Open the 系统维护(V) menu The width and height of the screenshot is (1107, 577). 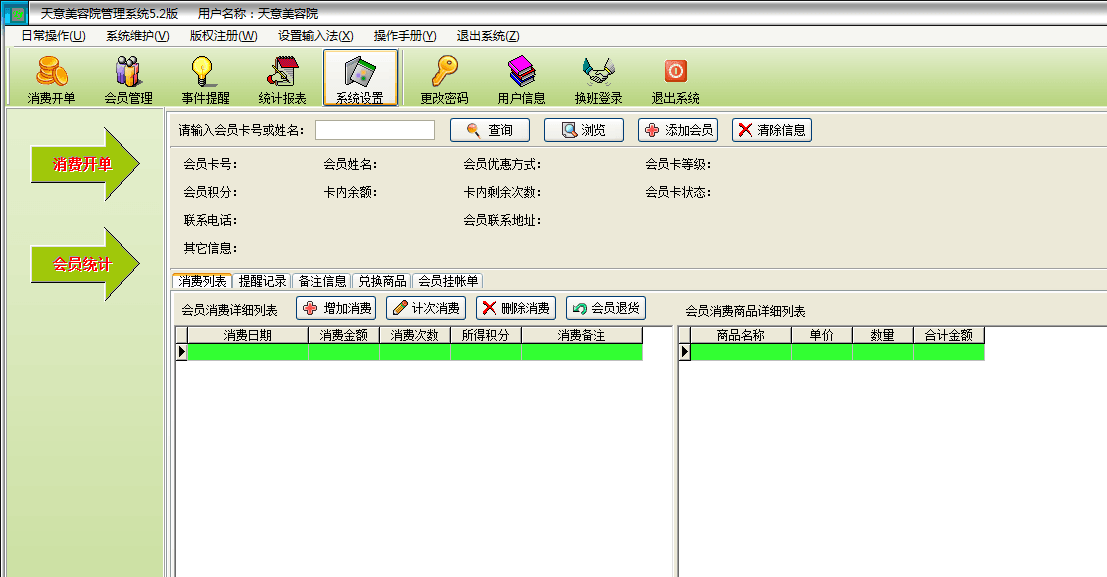138,36
